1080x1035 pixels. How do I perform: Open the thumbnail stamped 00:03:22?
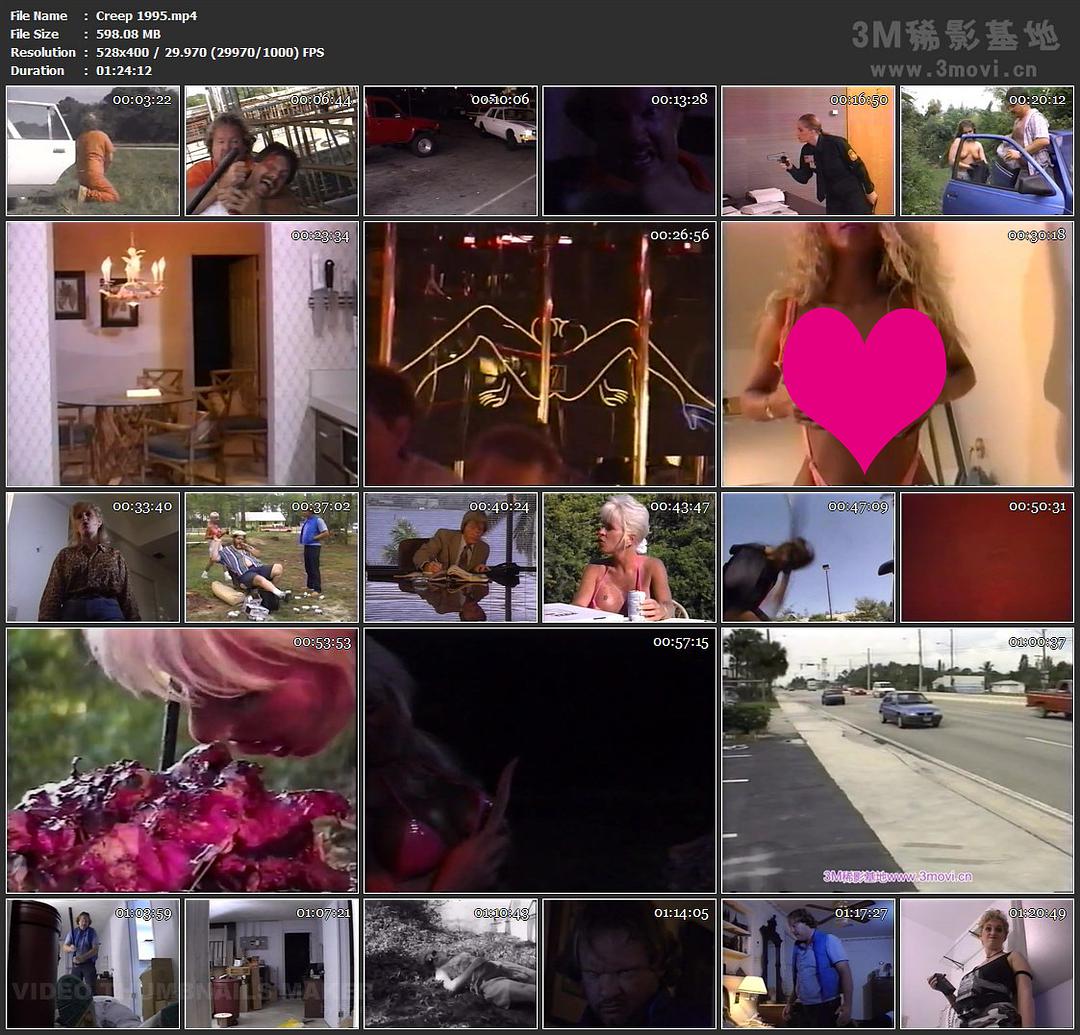93,151
